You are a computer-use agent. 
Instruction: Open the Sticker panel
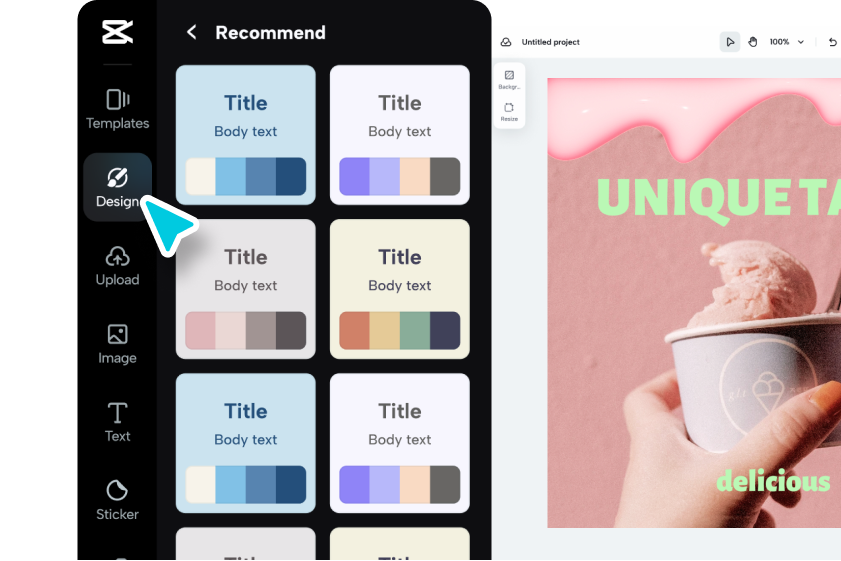pyautogui.click(x=117, y=500)
